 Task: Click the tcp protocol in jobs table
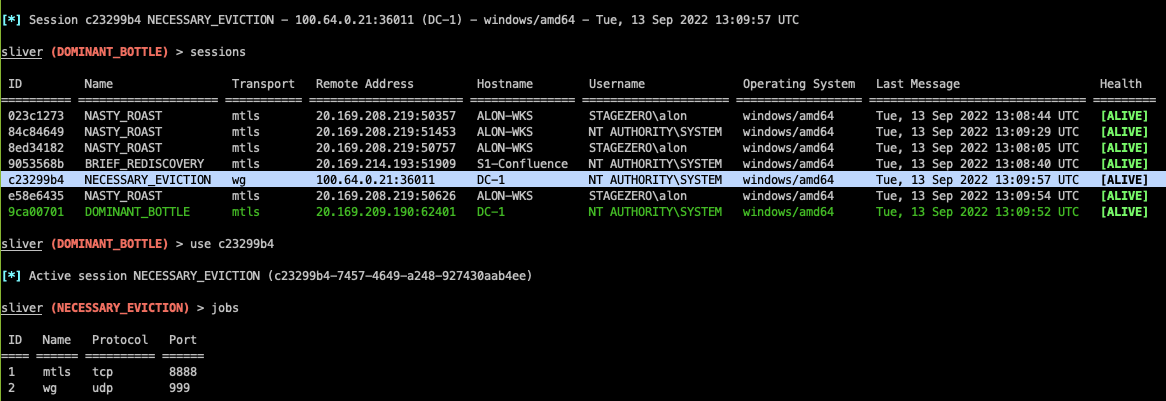102,371
